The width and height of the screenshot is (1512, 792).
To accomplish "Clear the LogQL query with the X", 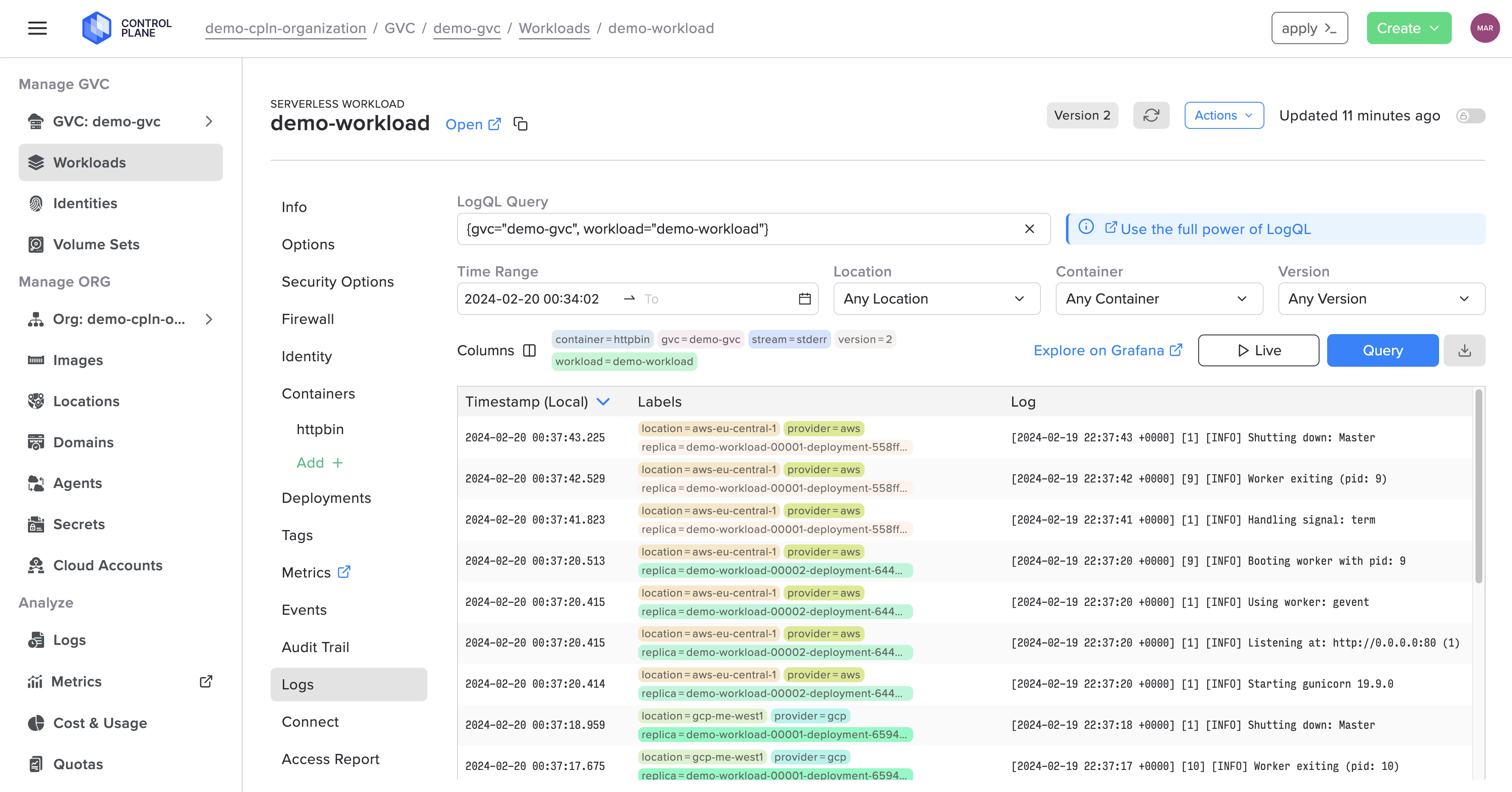I will coord(1029,229).
